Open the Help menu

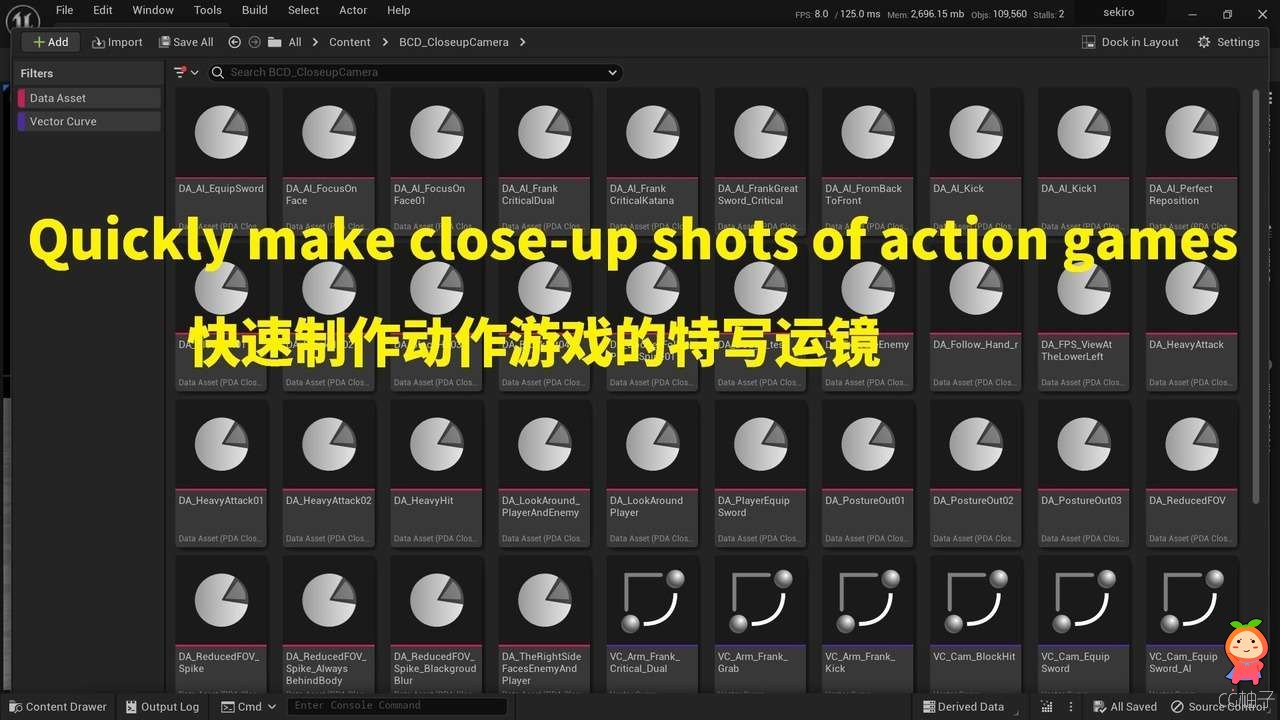398,10
